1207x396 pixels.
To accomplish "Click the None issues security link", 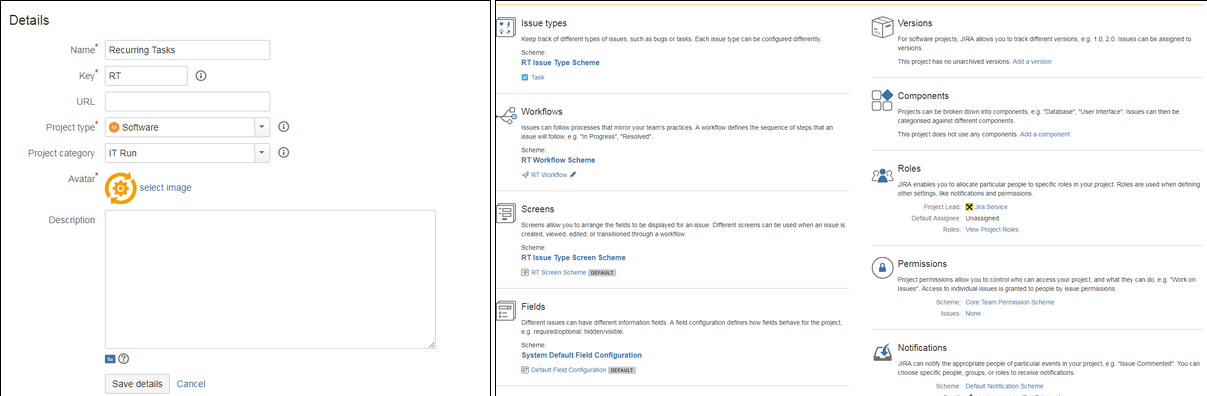I will [x=973, y=313].
